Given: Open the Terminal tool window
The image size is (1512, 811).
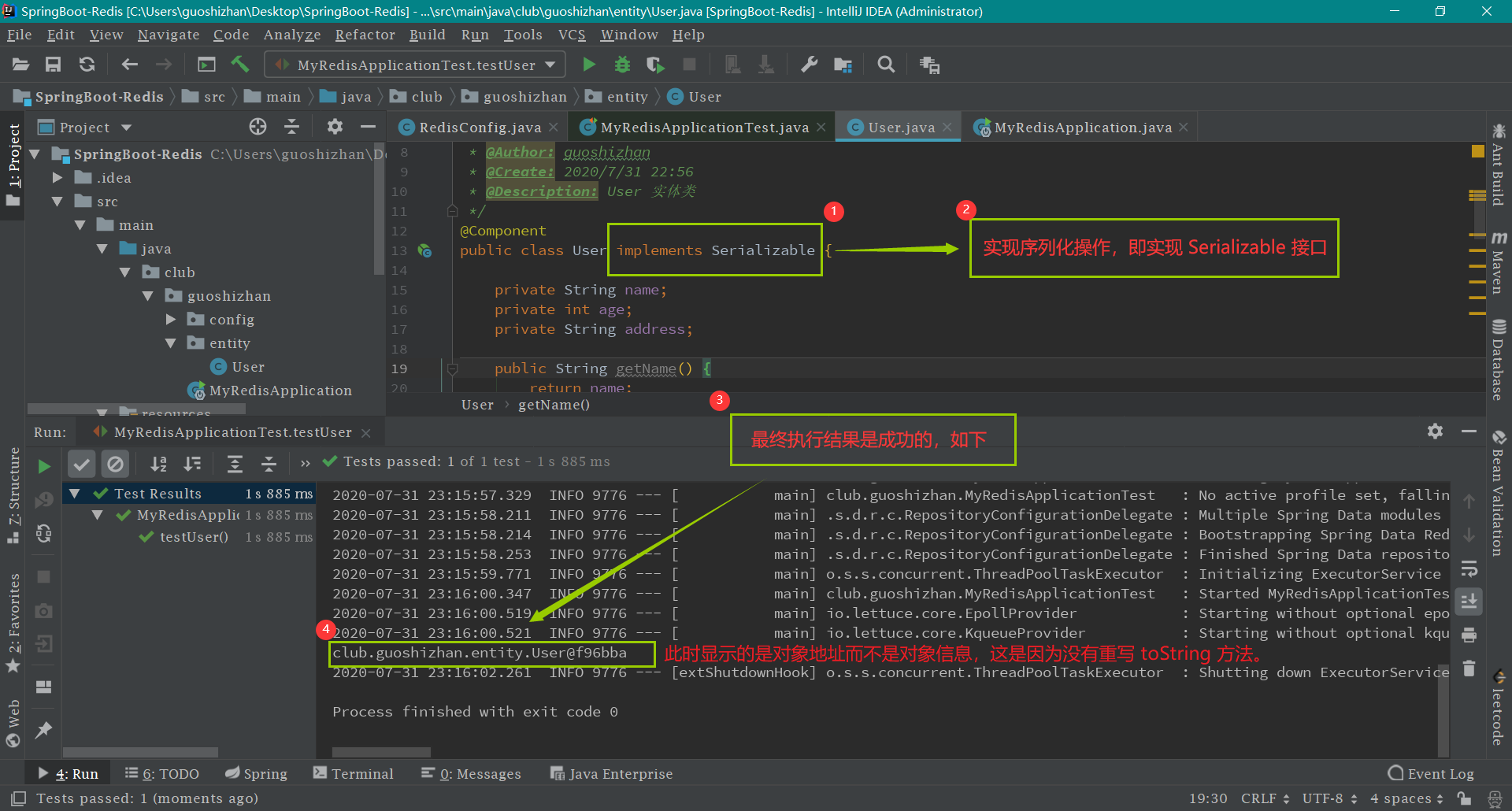Looking at the screenshot, I should click(x=354, y=774).
